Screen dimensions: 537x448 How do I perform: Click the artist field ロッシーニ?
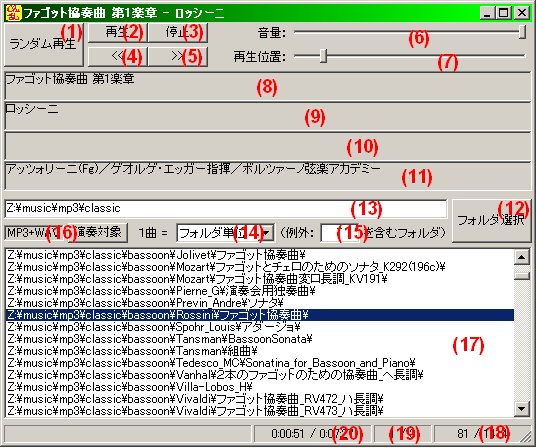(267, 116)
